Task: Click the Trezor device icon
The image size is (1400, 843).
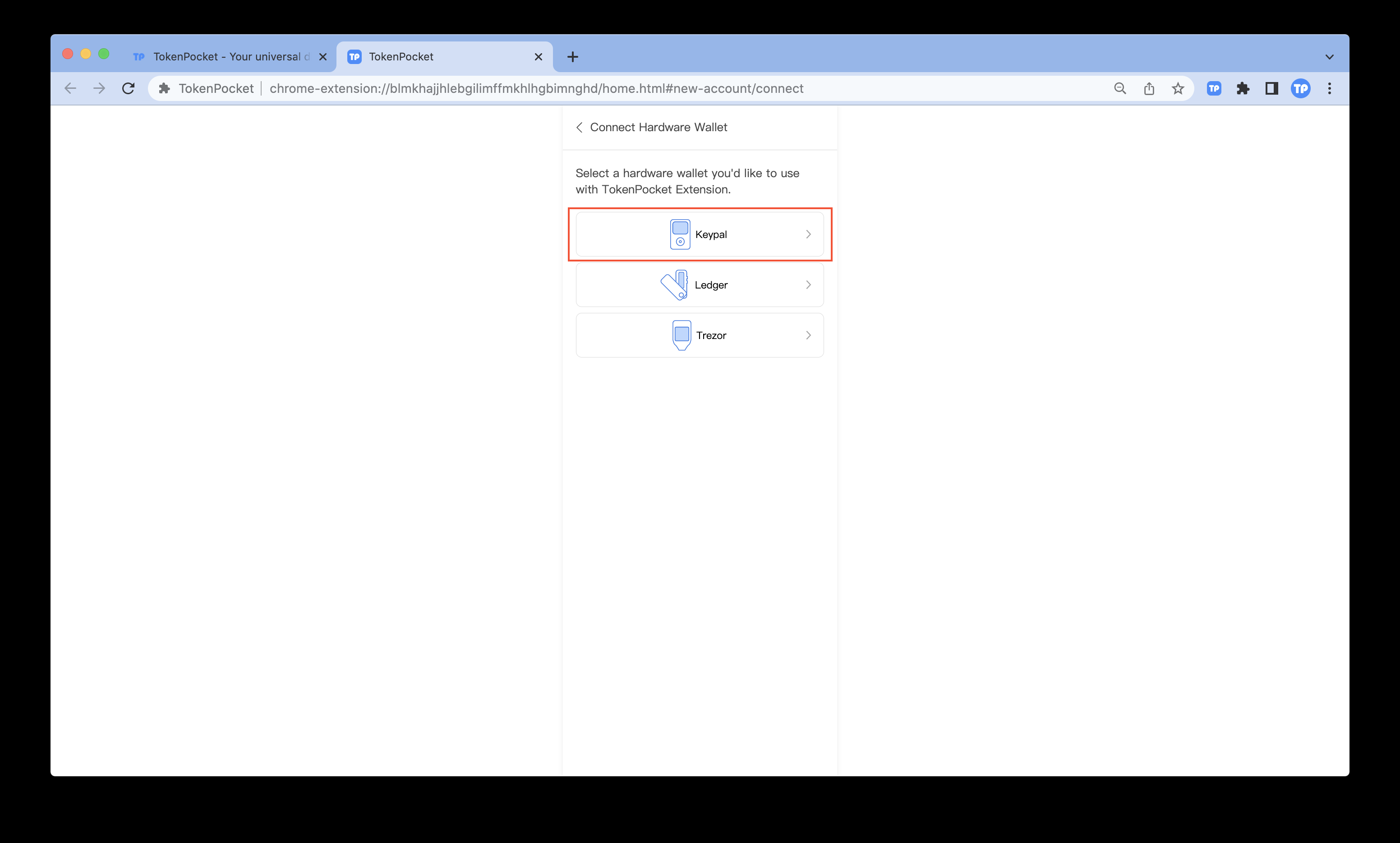Action: pos(681,335)
